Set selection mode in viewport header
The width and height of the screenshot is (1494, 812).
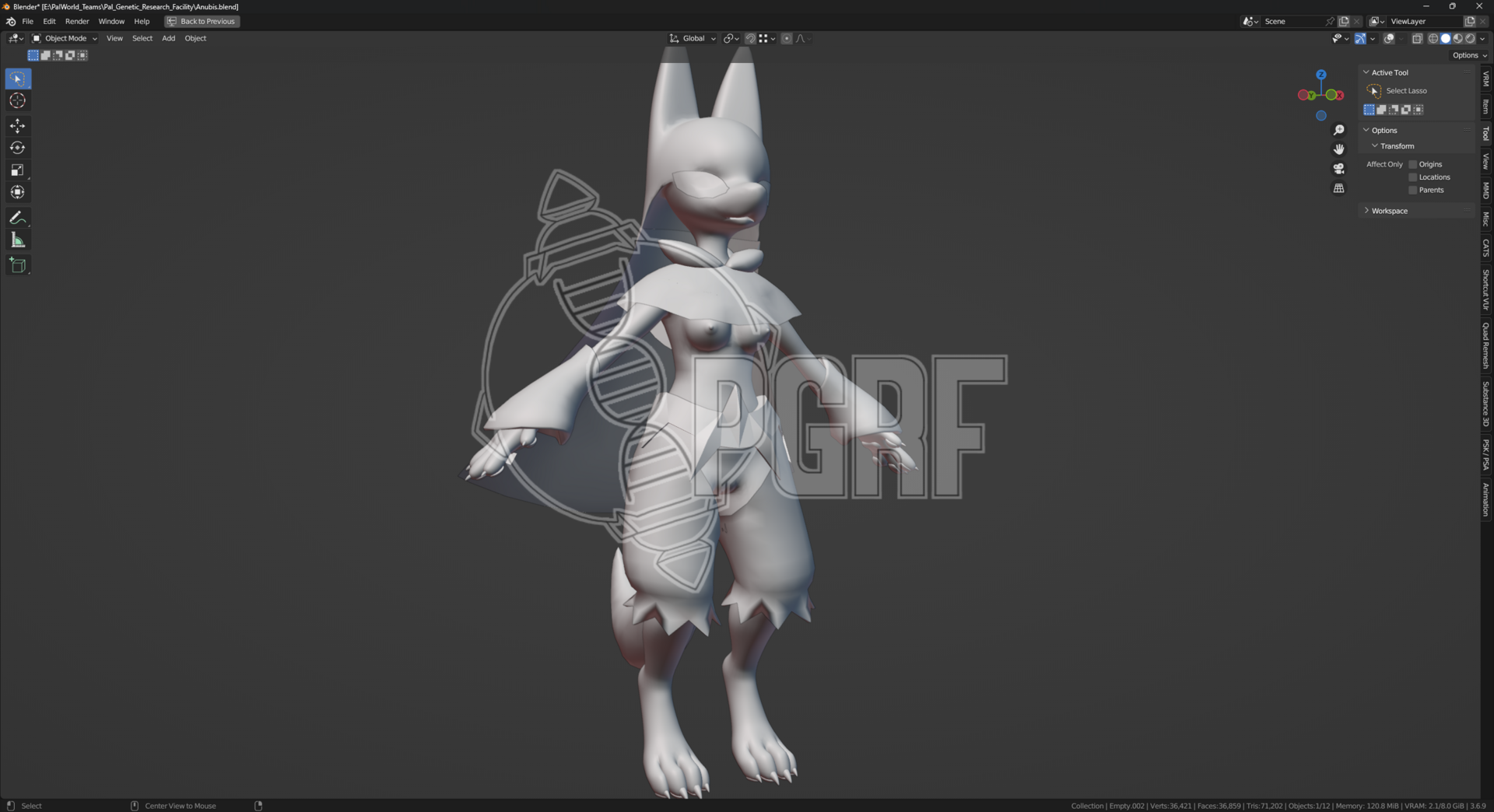coord(33,55)
